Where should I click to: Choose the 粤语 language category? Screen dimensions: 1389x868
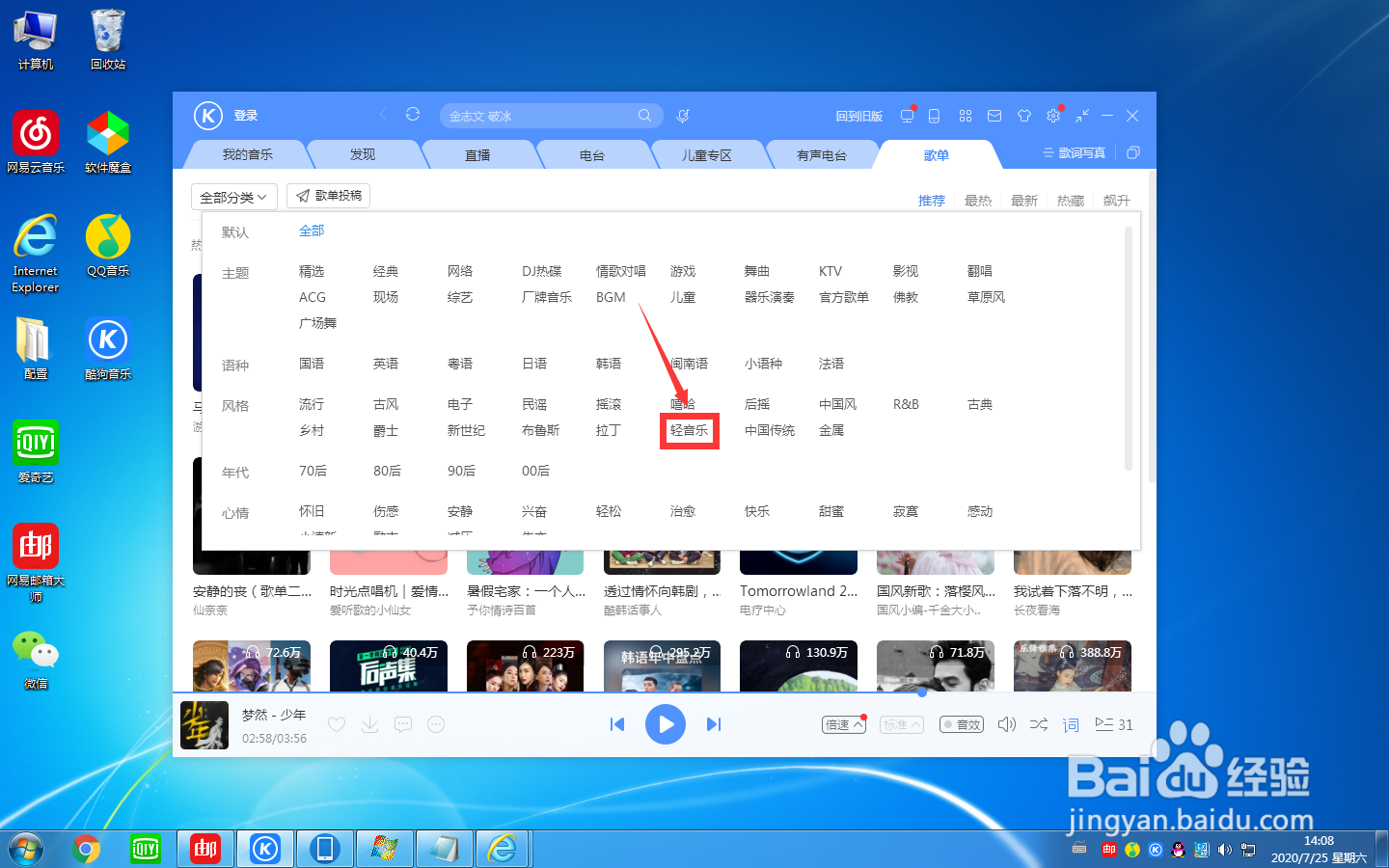pyautogui.click(x=460, y=364)
